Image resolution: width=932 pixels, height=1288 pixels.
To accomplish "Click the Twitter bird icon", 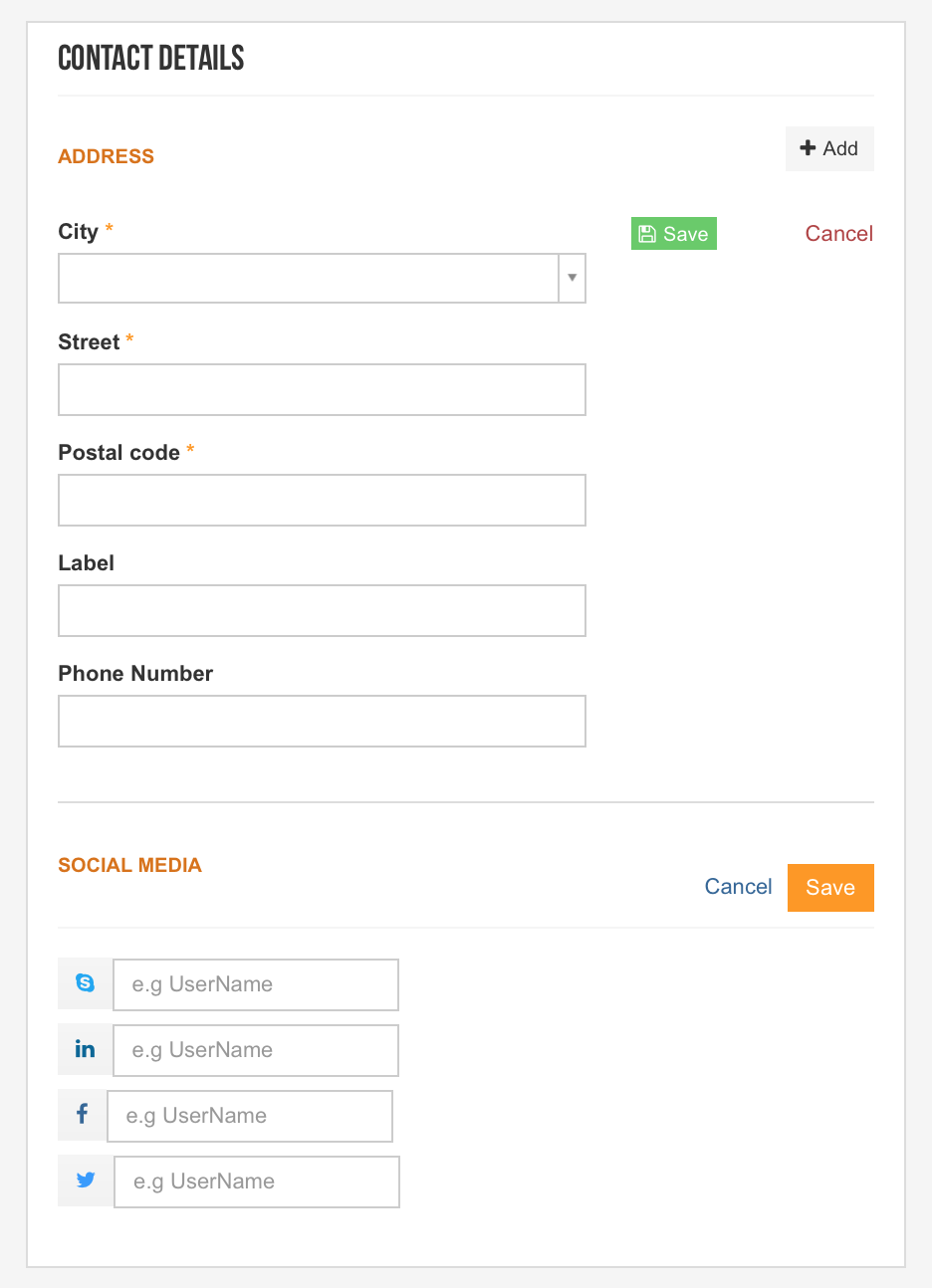I will coord(87,1181).
